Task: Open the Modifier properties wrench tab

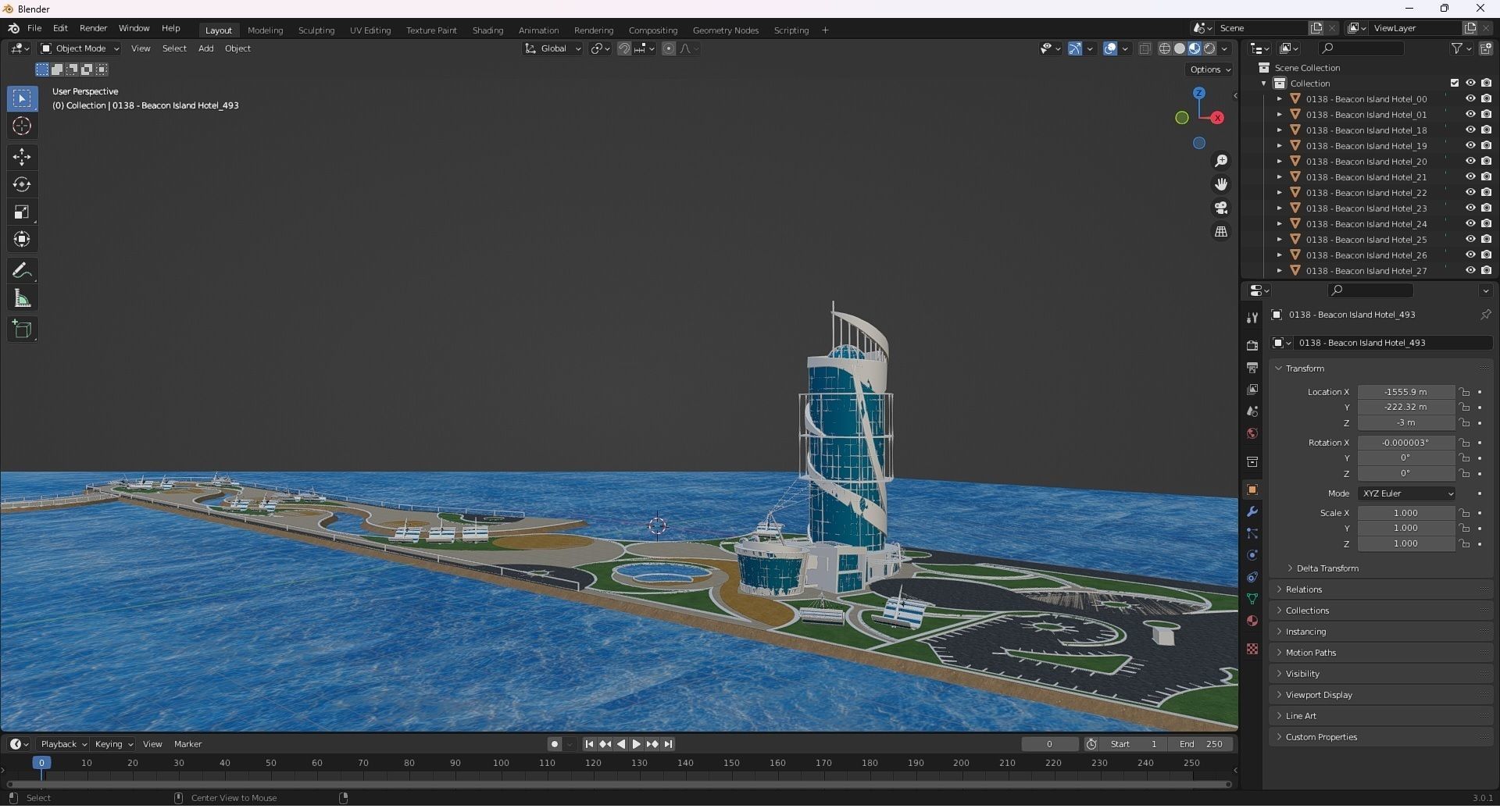Action: (1252, 511)
